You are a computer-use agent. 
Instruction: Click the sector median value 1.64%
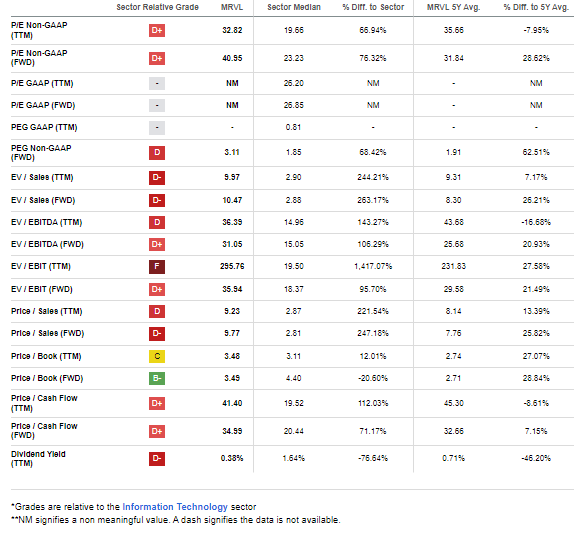pos(294,458)
